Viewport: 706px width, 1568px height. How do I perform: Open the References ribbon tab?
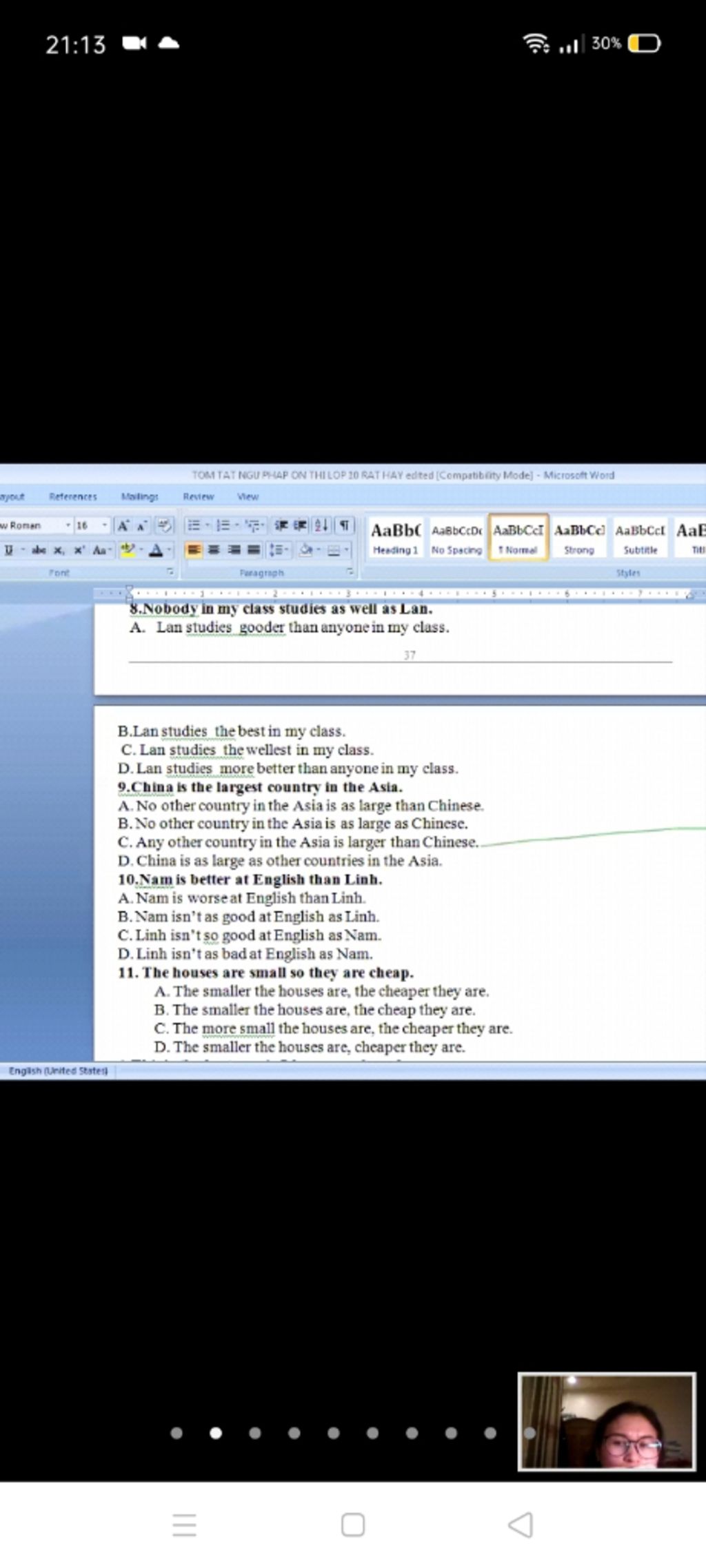click(x=73, y=496)
